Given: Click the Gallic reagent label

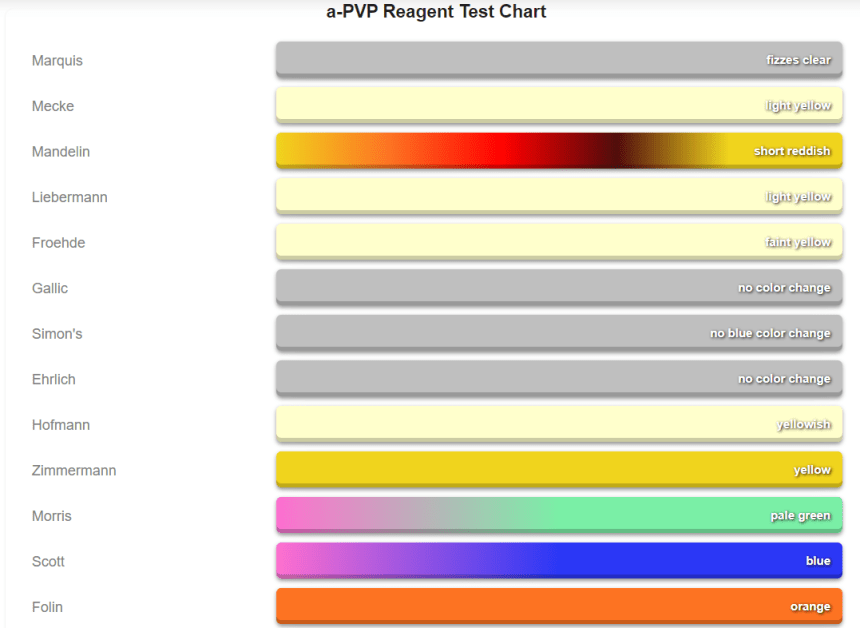Looking at the screenshot, I should click(50, 288).
